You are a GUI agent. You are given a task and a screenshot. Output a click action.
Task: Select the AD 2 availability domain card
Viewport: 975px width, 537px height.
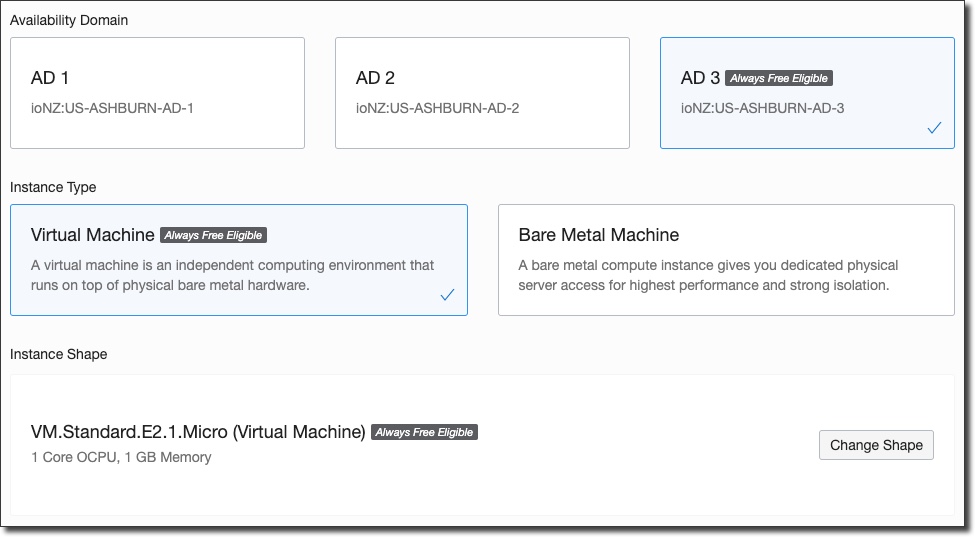tap(482, 93)
